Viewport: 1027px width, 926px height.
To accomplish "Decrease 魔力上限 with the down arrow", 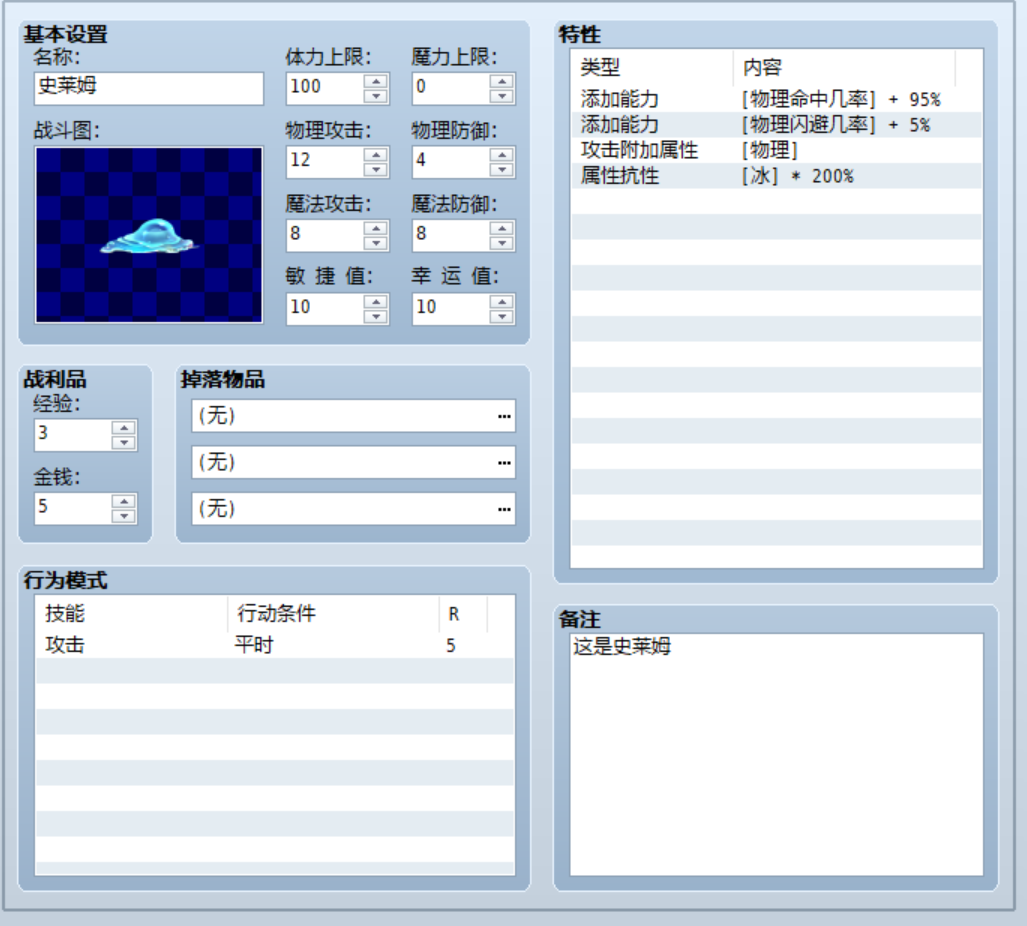I will click(x=502, y=96).
